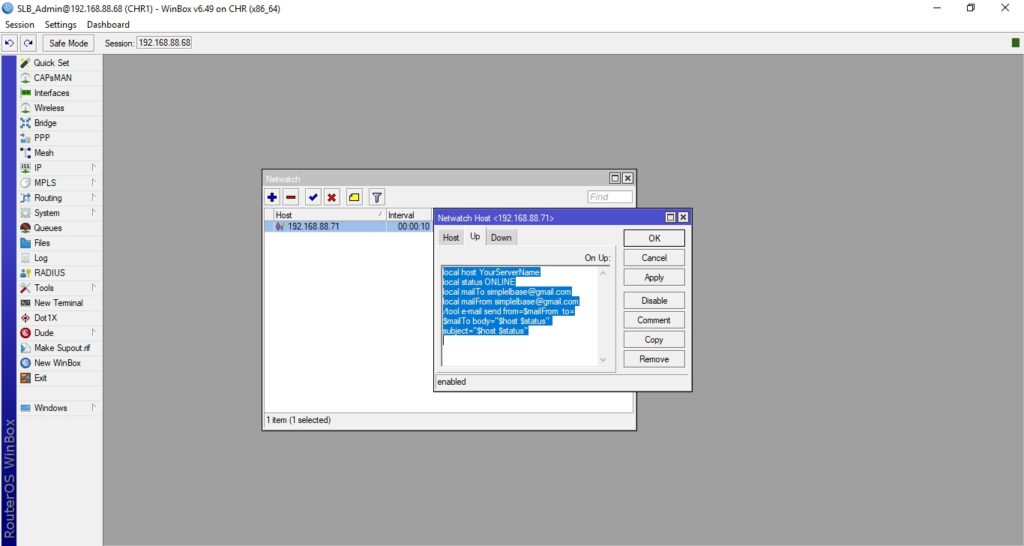Click the 00:00:10 interval cell
The image size is (1024, 546).
click(413, 227)
